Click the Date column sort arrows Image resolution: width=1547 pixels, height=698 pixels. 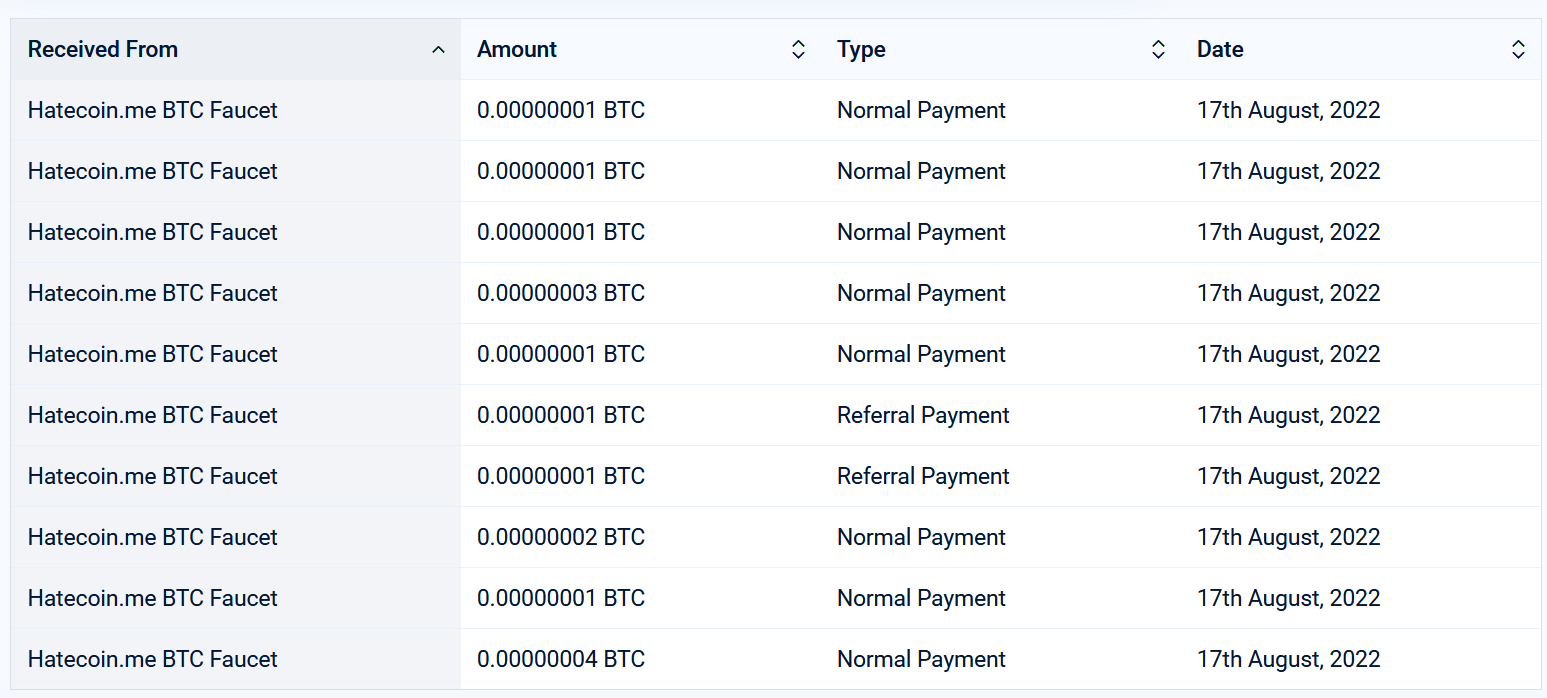[x=1518, y=50]
